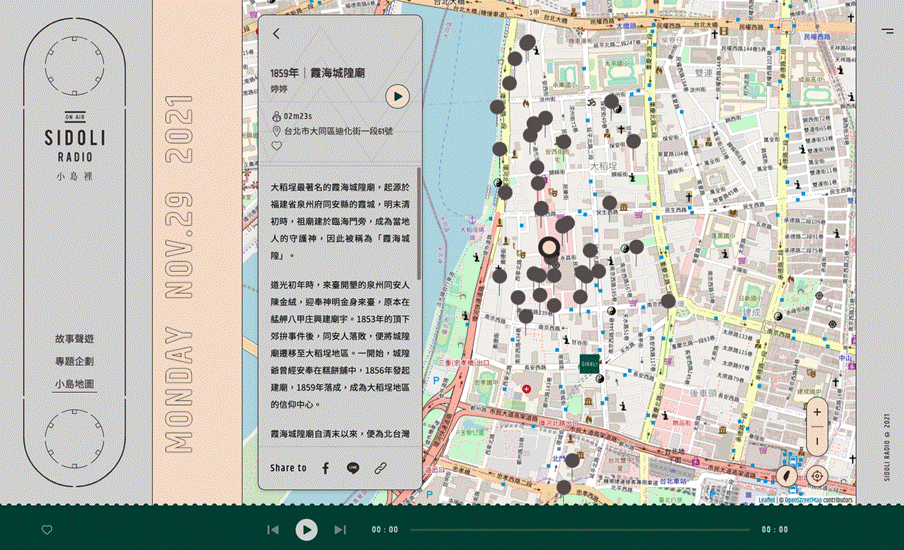904x550 pixels.
Task: Open the hamburger menu at top right
Action: 887,31
